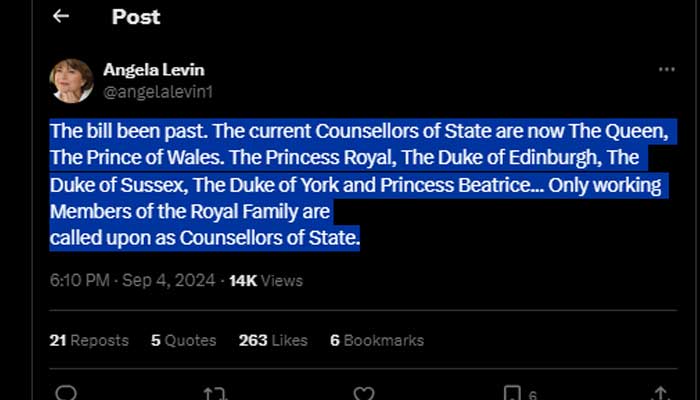The height and width of the screenshot is (400, 700).
Task: Go back using the left arrow
Action: [x=61, y=17]
